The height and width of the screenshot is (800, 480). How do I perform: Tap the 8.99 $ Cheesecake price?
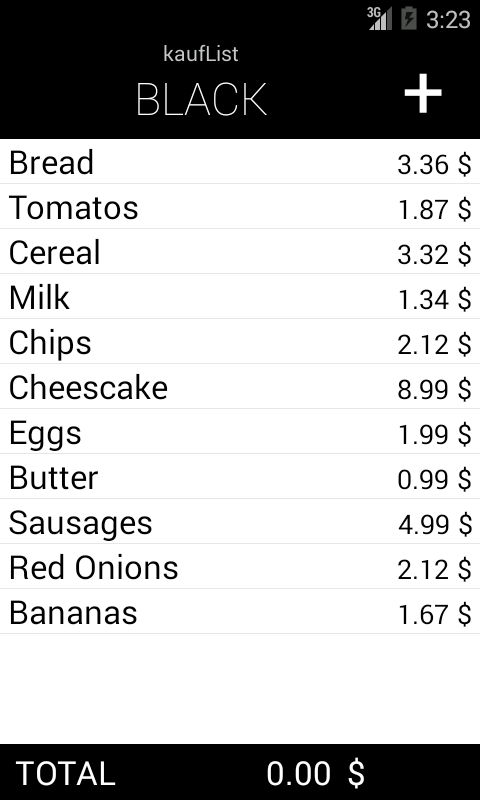coord(434,389)
